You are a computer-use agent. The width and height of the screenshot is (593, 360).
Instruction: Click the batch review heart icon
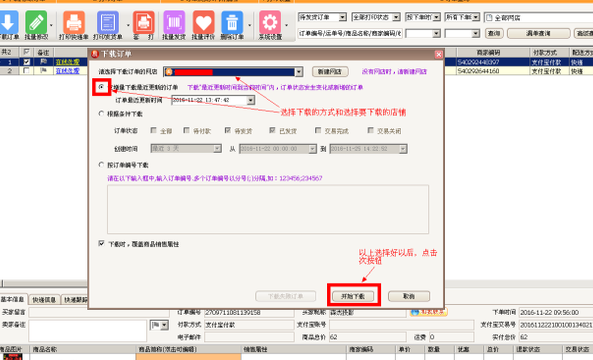point(203,22)
